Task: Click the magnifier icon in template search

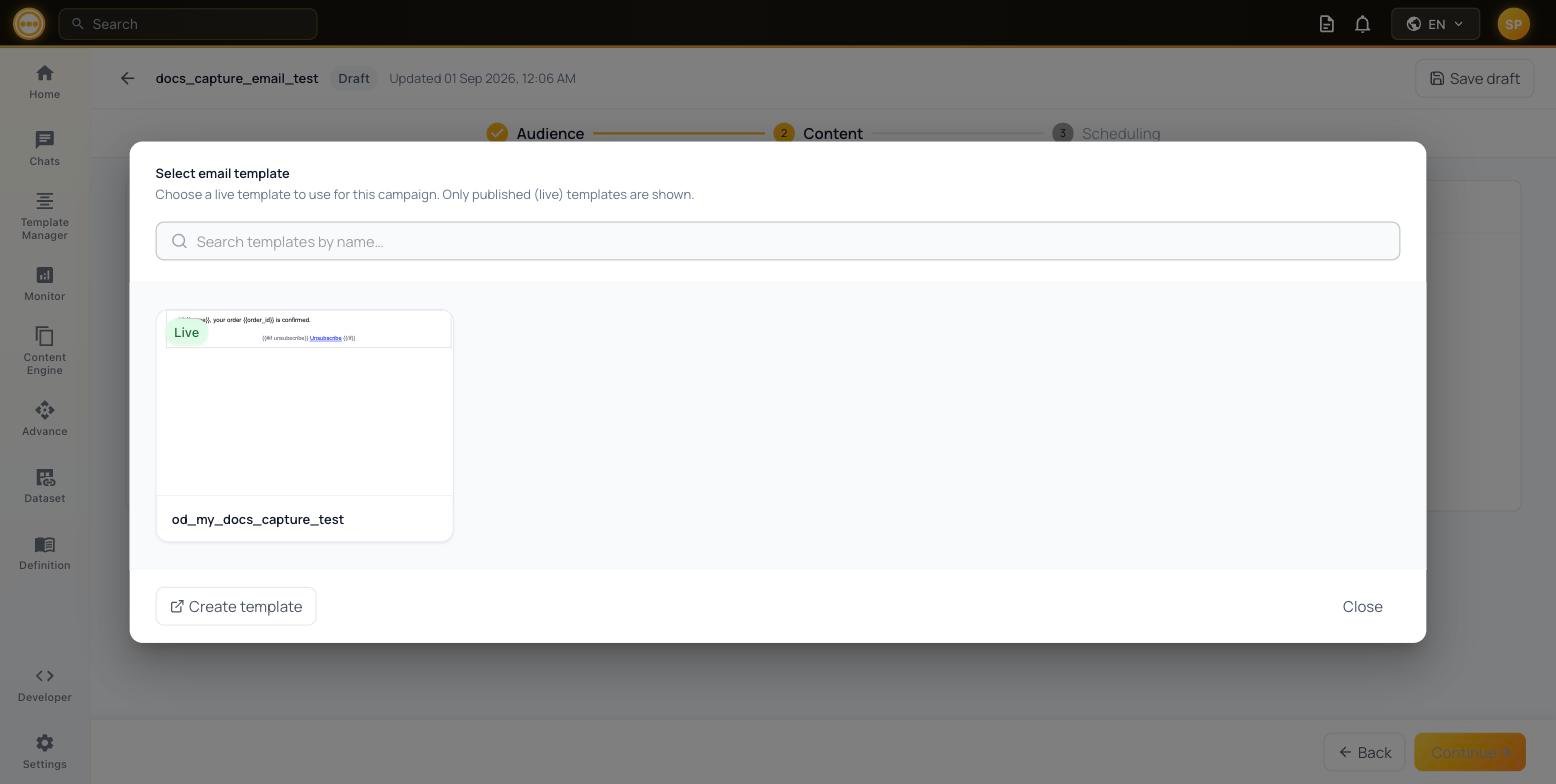Action: pyautogui.click(x=180, y=241)
